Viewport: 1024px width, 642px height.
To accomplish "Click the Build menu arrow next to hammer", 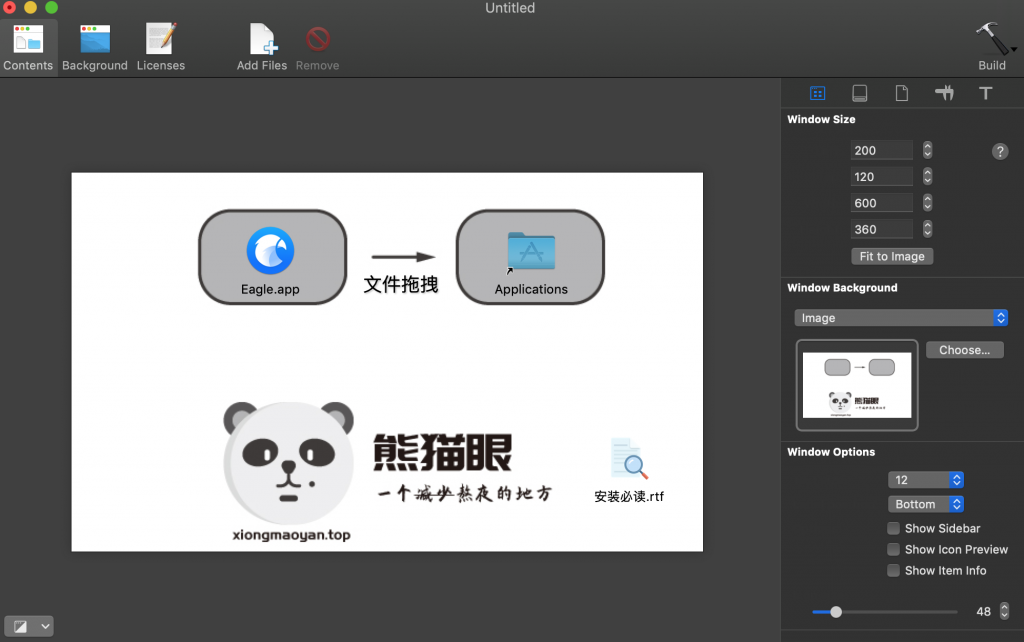I will [x=1014, y=49].
